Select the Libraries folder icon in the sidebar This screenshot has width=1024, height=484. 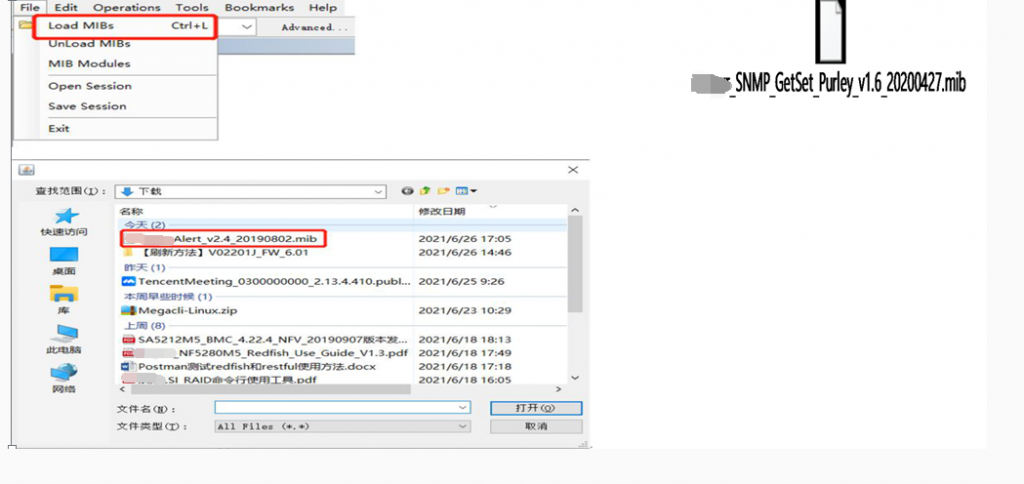pos(64,294)
